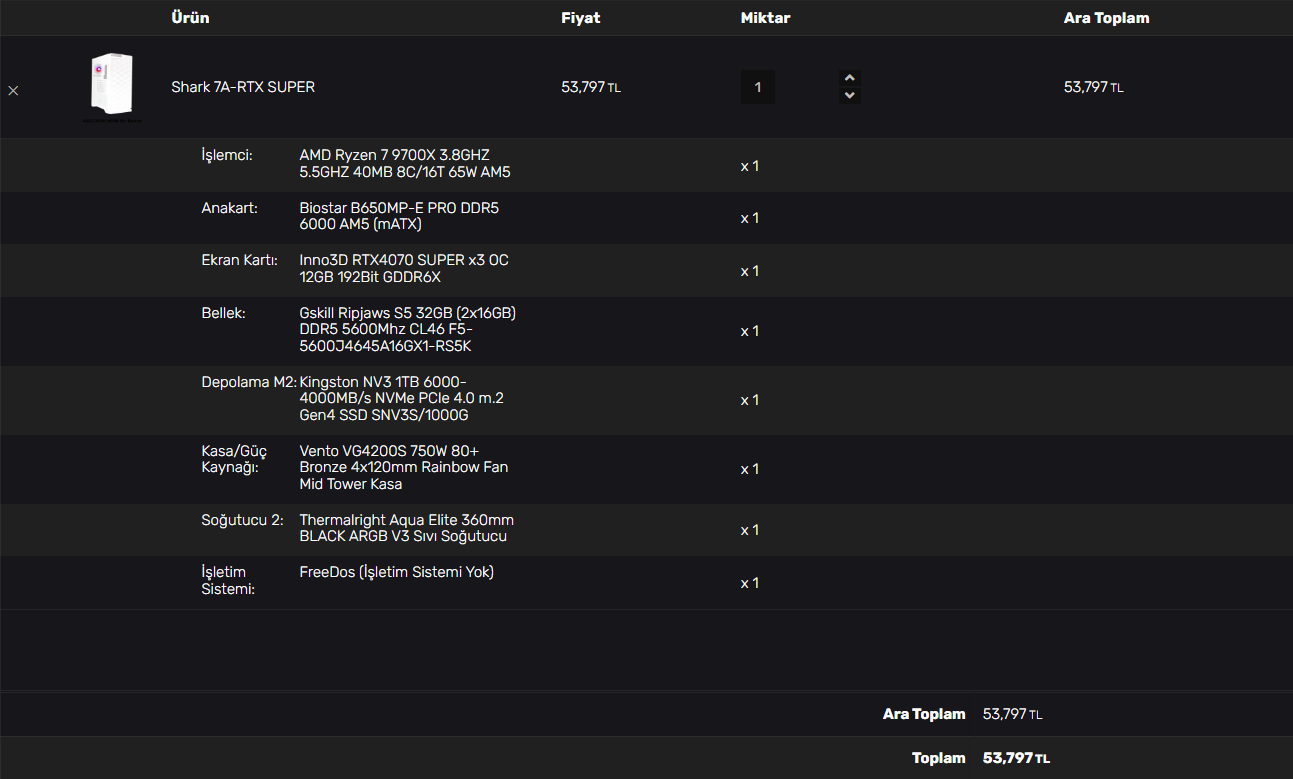Focus the quantity input field
The width and height of the screenshot is (1293, 779).
click(758, 87)
